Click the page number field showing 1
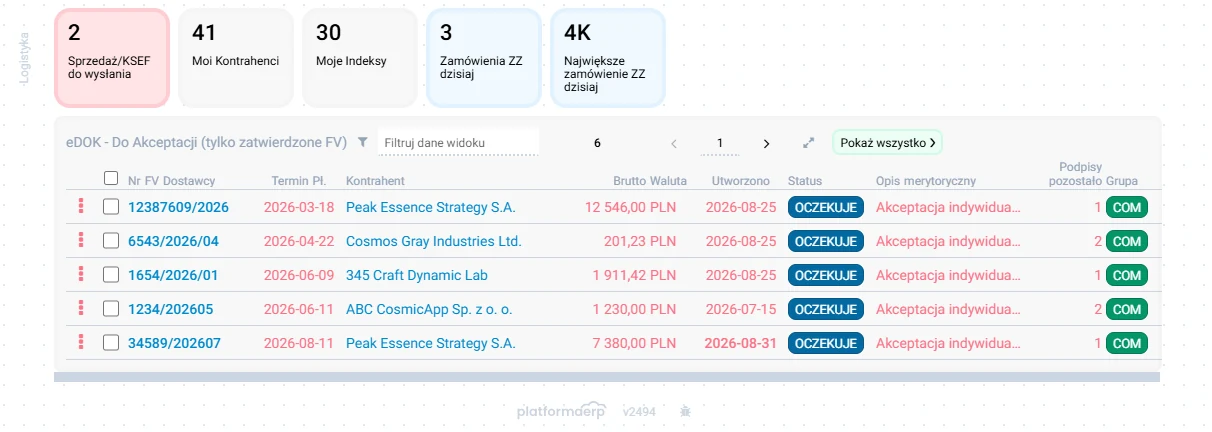This screenshot has height=432, width=1212. 720,143
